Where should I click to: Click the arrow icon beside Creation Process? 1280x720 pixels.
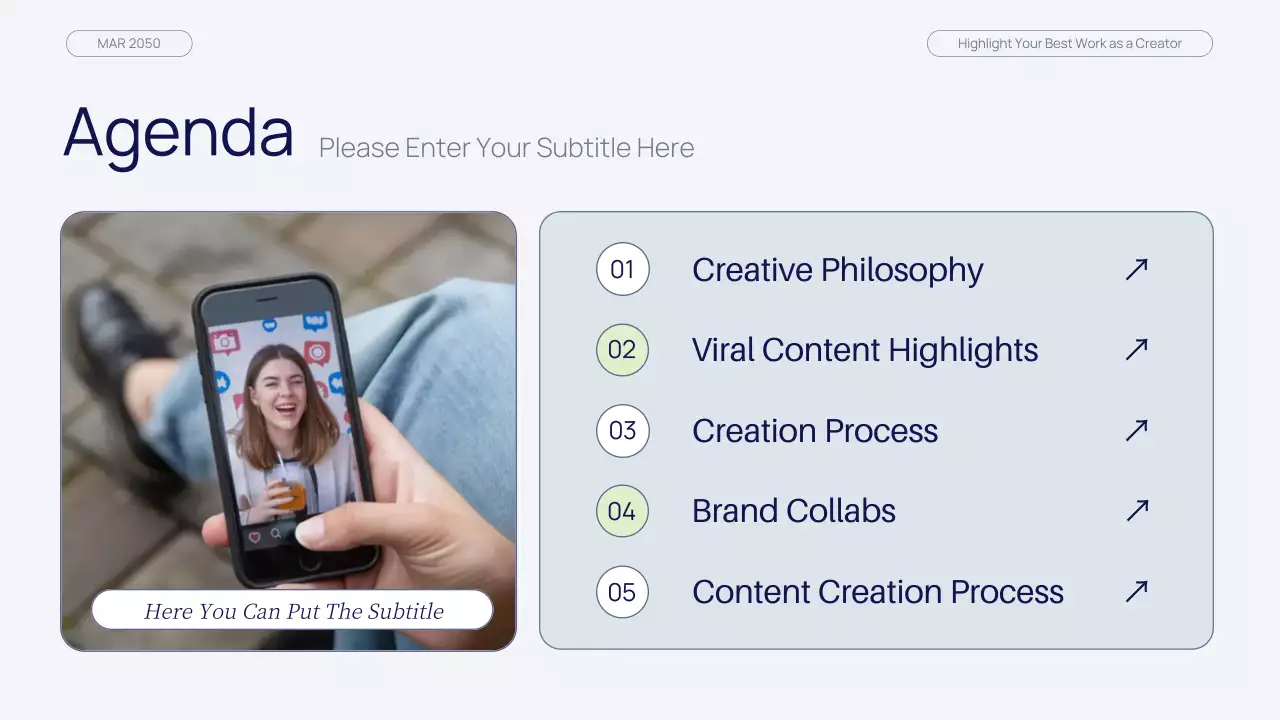pyautogui.click(x=1136, y=430)
